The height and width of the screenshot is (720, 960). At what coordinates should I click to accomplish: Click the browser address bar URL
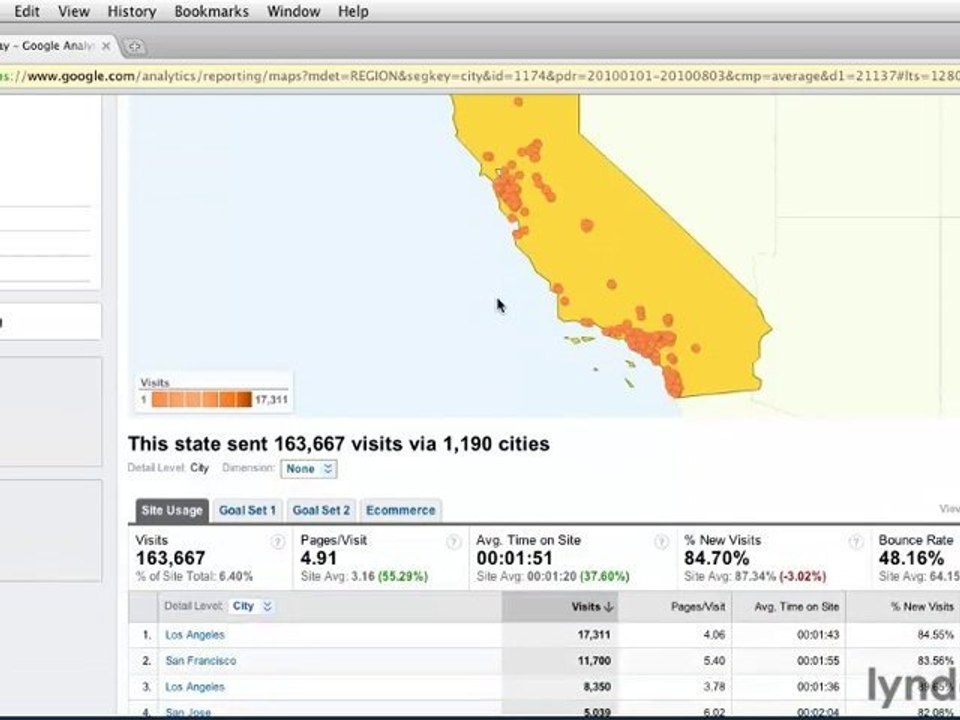[480, 76]
